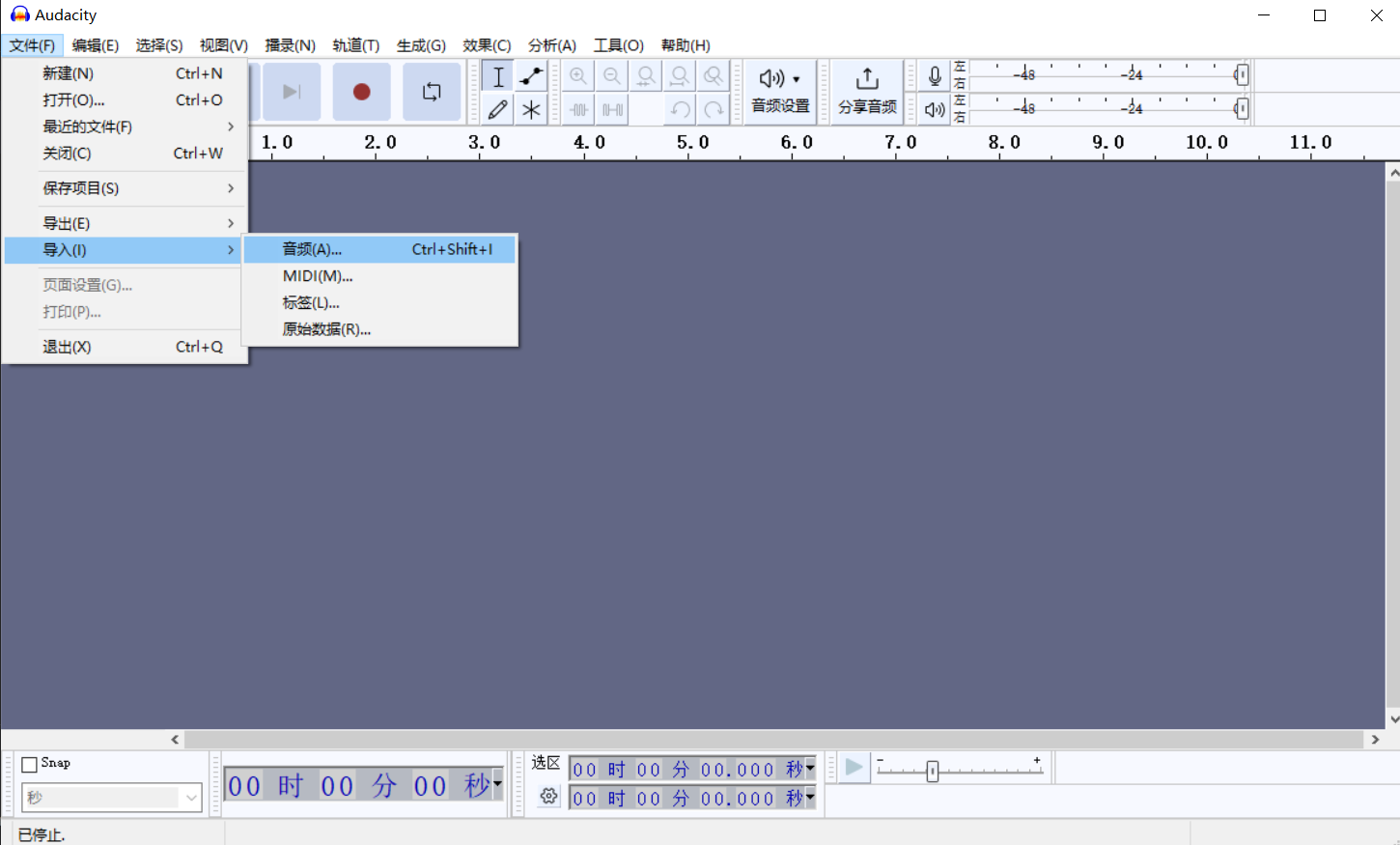Viewport: 1400px width, 845px height.
Task: Click the Play-at-speed button
Action: [x=854, y=768]
